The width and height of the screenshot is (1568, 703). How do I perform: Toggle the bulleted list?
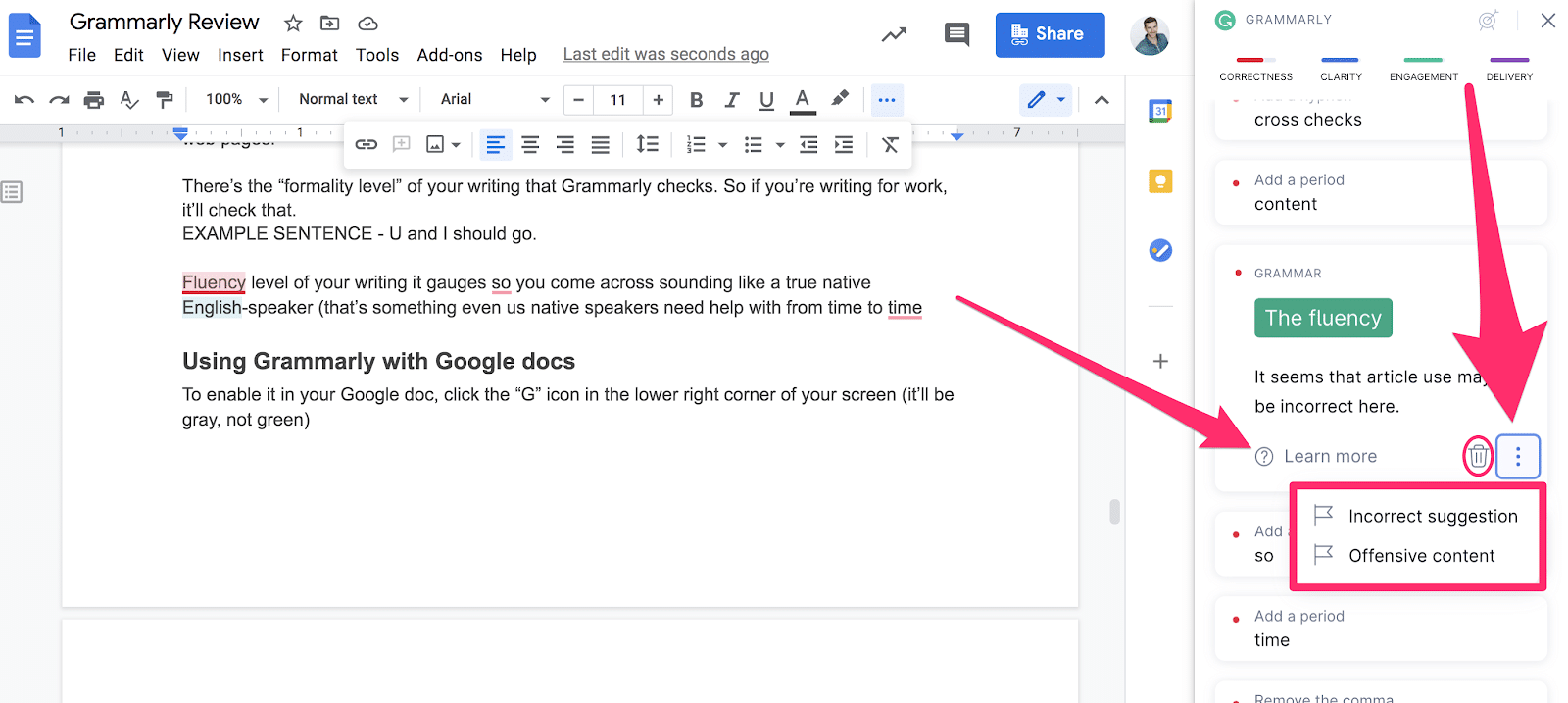tap(753, 145)
